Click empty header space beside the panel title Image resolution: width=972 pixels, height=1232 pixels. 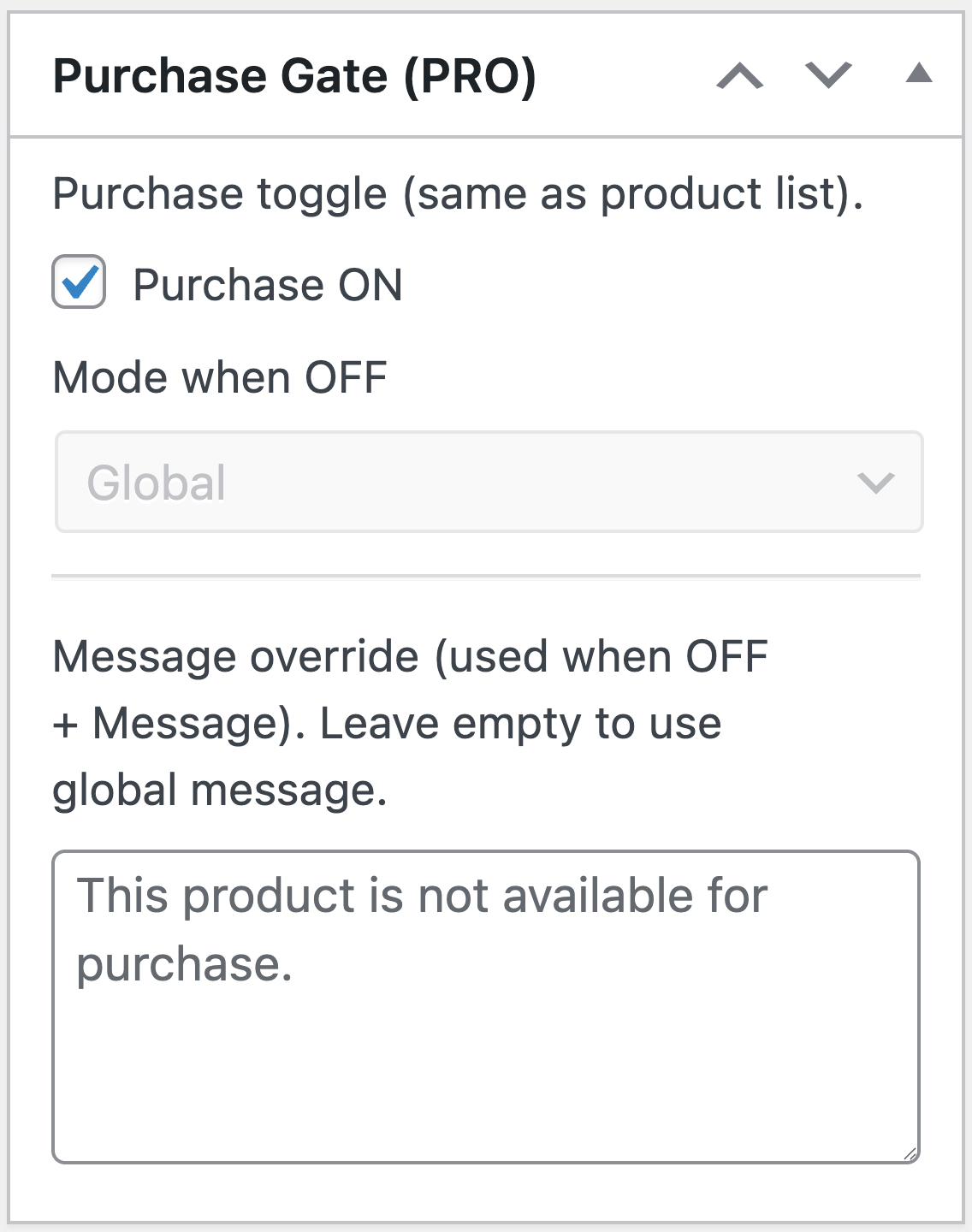(x=625, y=76)
